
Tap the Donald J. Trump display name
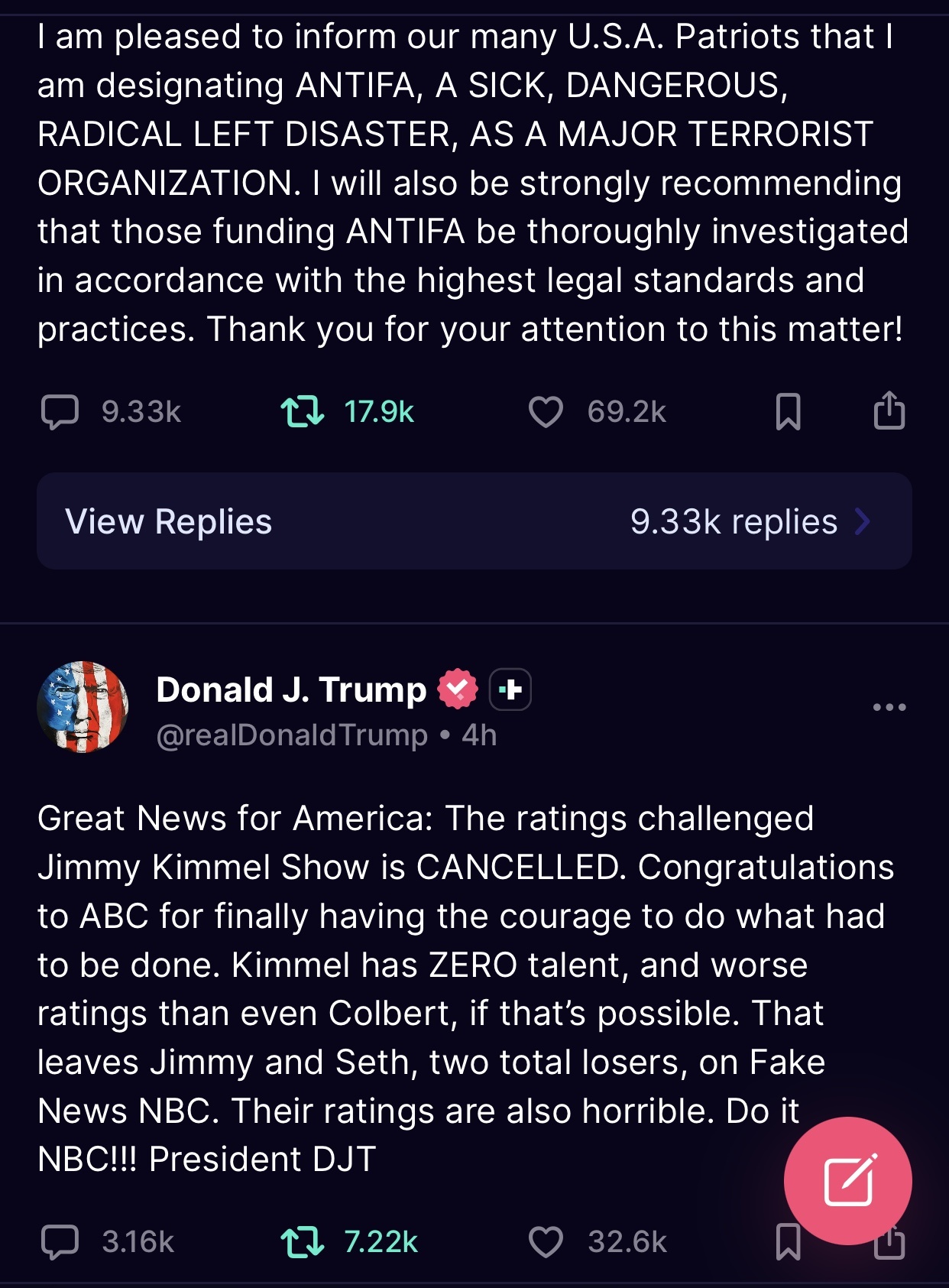[x=291, y=689]
